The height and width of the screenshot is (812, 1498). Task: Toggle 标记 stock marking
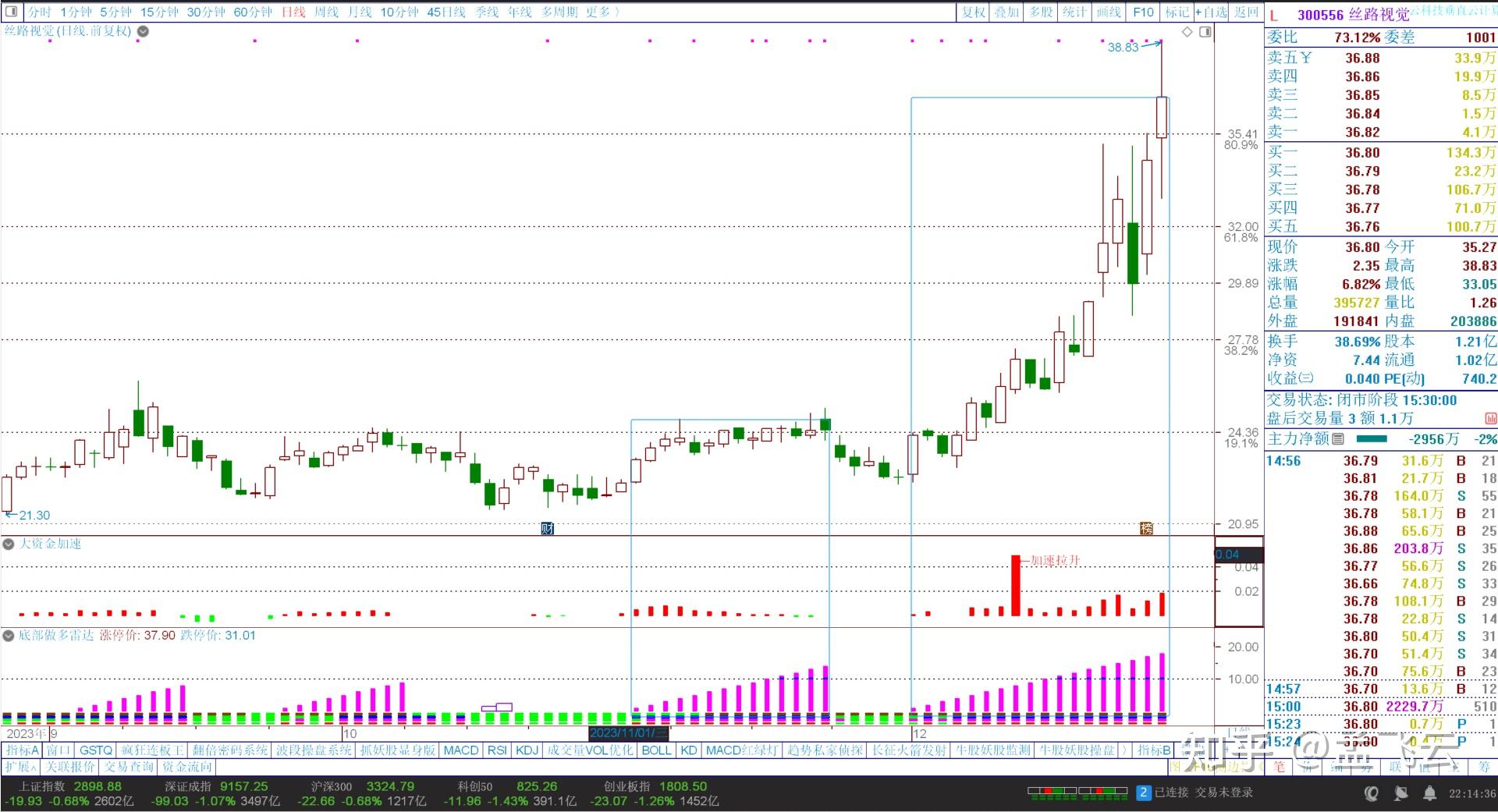[x=1177, y=12]
